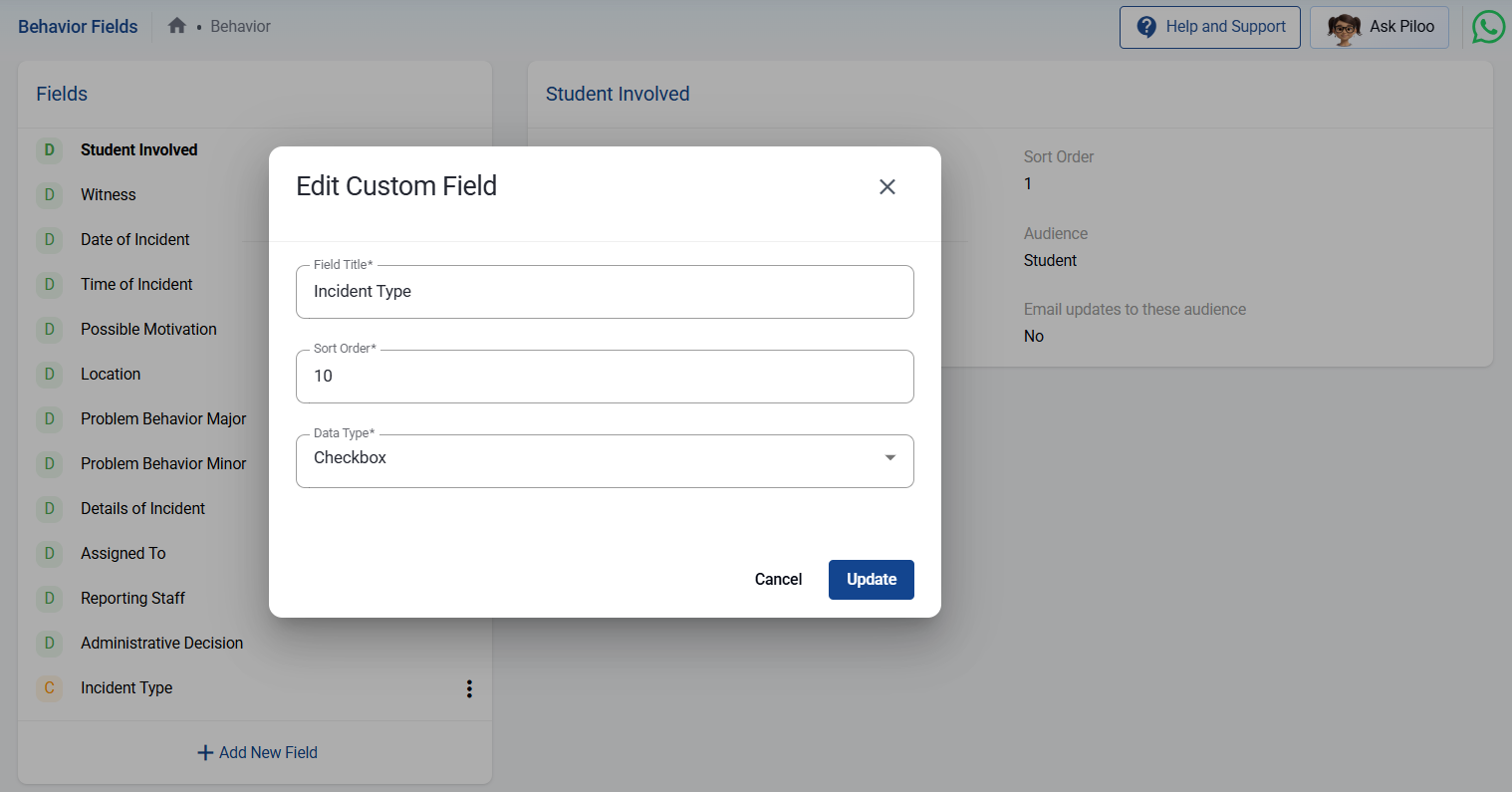This screenshot has height=792, width=1512.
Task: Click Add New Field link
Action: click(x=257, y=753)
